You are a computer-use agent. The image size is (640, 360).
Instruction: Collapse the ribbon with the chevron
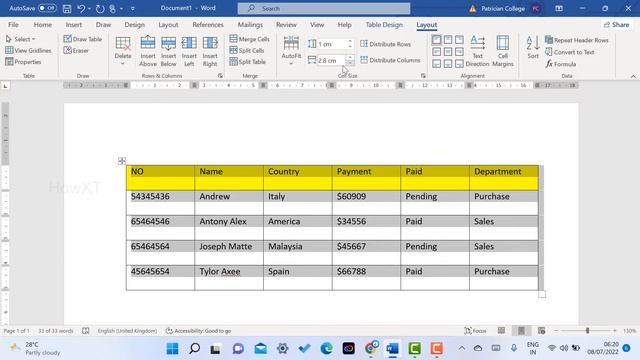click(x=633, y=76)
